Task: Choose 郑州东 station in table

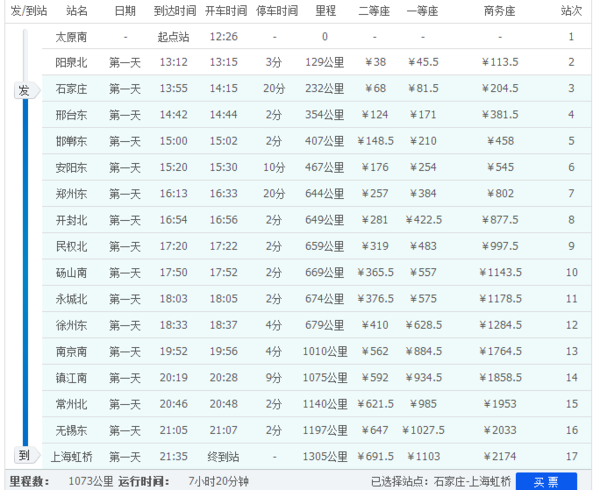Action: click(x=71, y=194)
